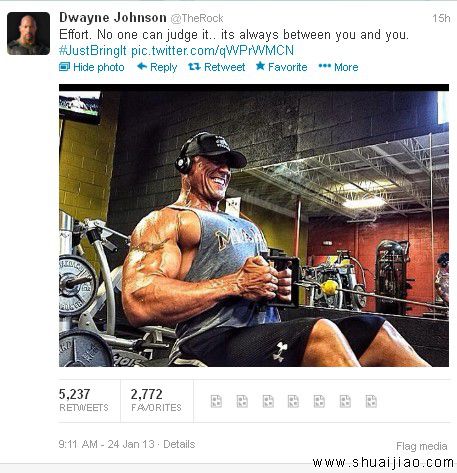View the 5,237 retweets list
Viewport: 457px width, 473px height.
(84, 400)
